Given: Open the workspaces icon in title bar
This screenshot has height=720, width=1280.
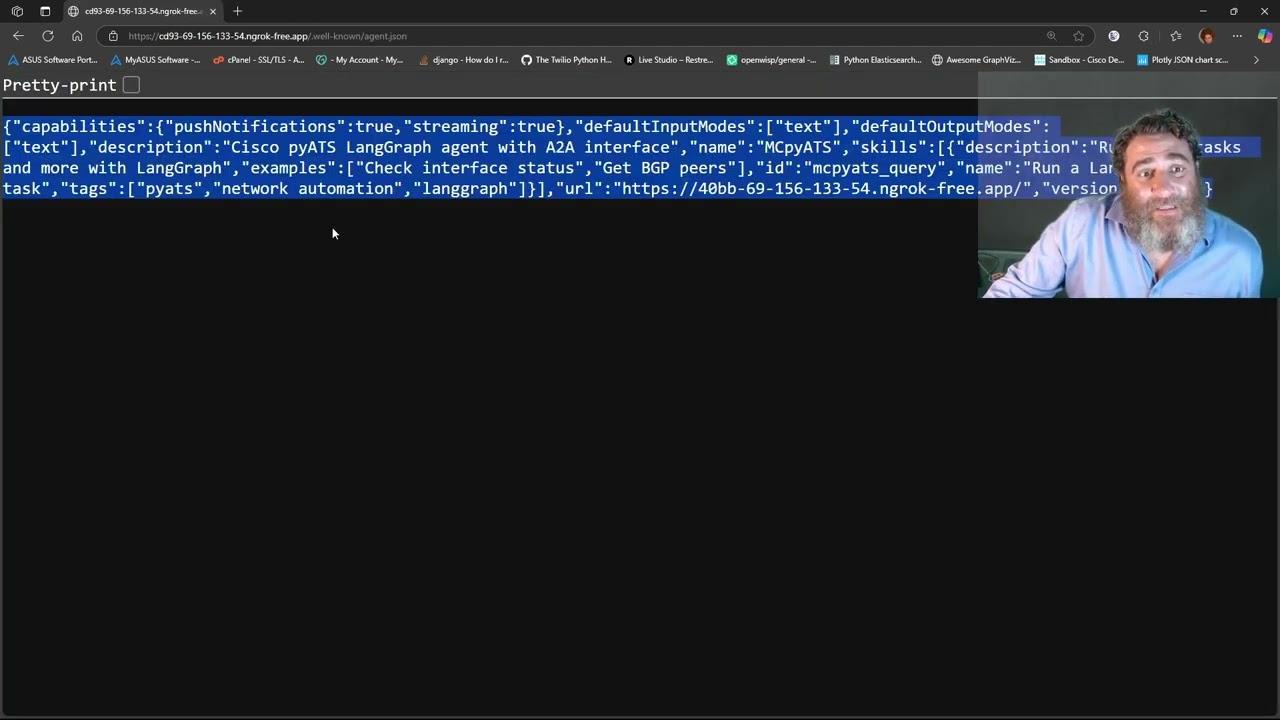Looking at the screenshot, I should coord(17,11).
